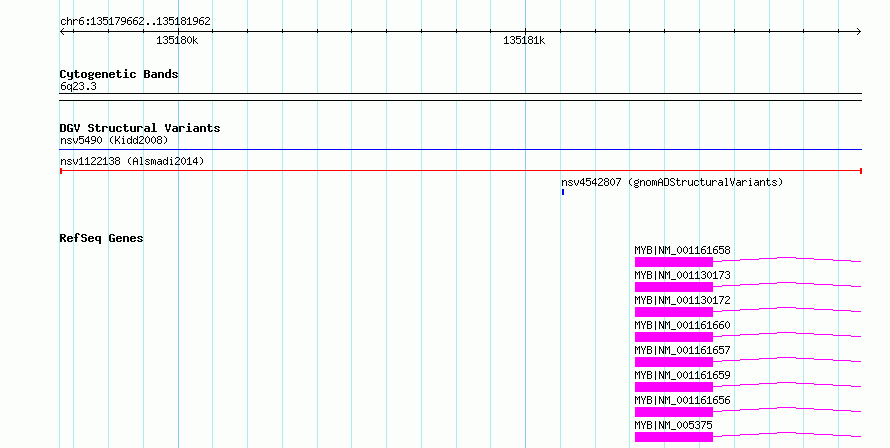890x448 pixels.
Task: Click the 135181k ruler label
Action: [524, 40]
